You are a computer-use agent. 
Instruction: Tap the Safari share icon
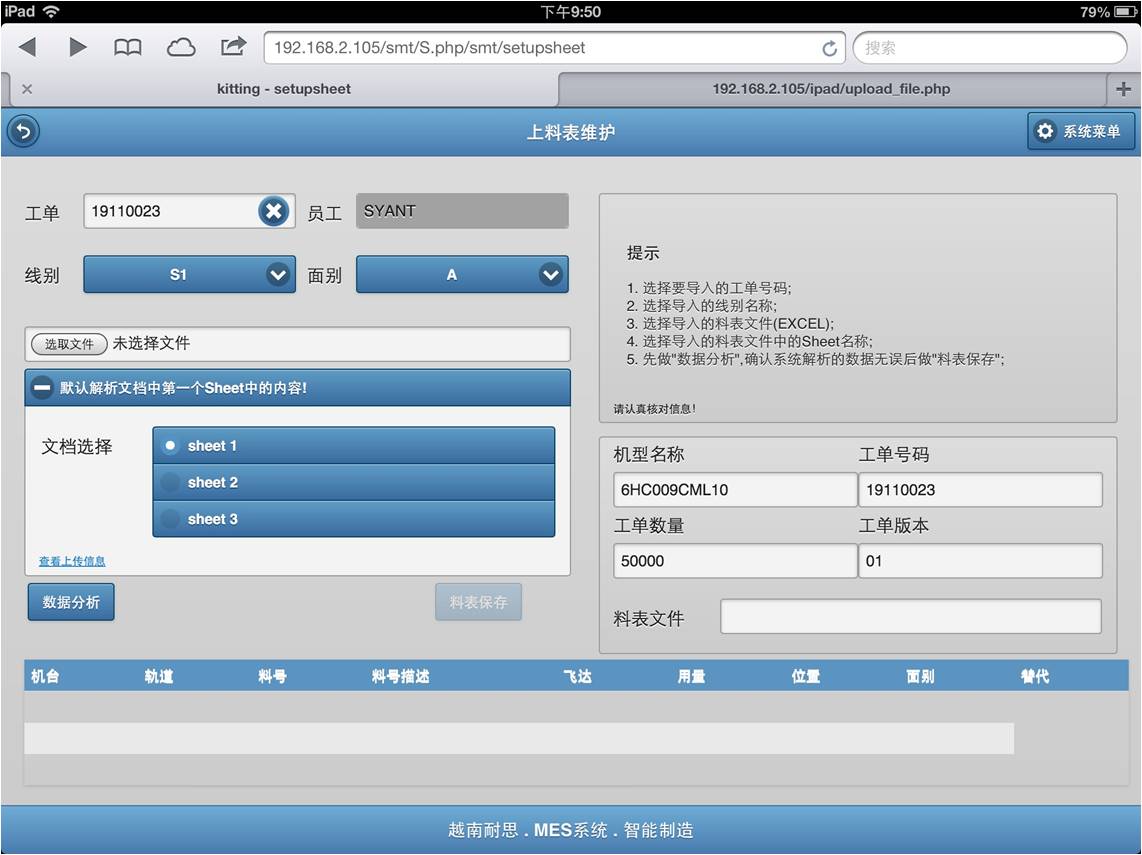(x=233, y=47)
